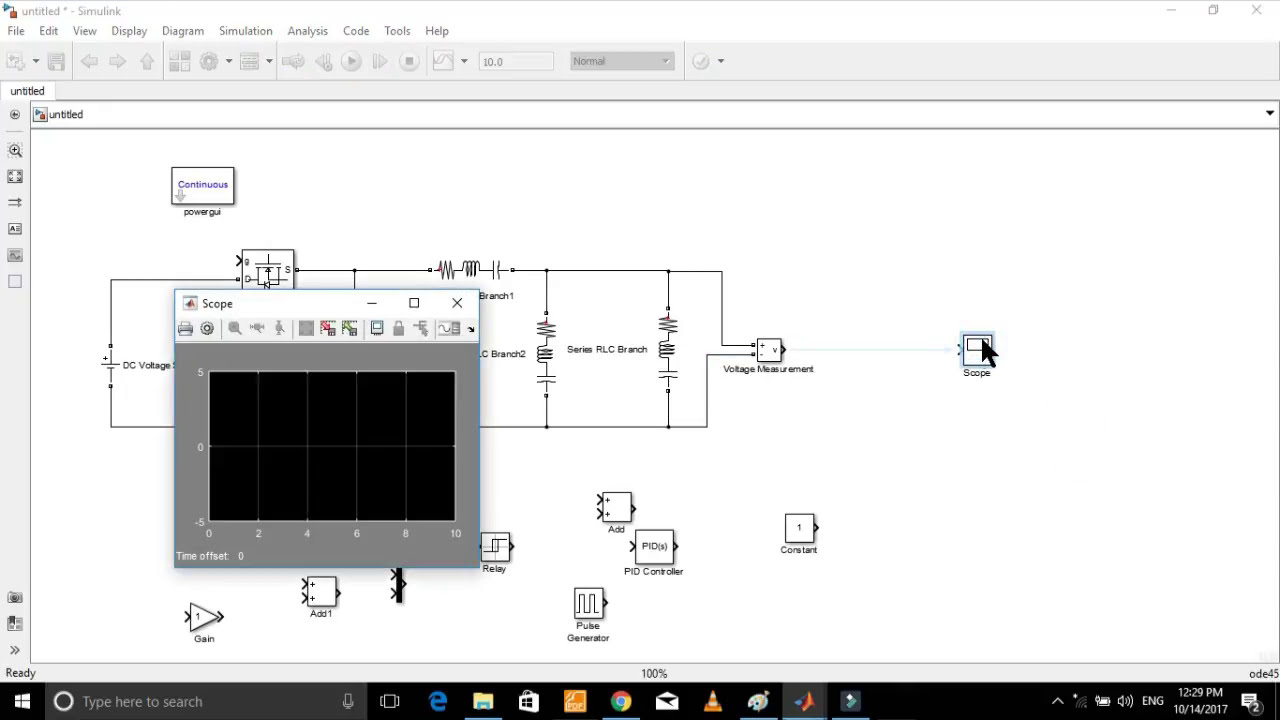Expand the Data Inspector dropdown arrow
The height and width of the screenshot is (720, 1280).
coord(464,61)
